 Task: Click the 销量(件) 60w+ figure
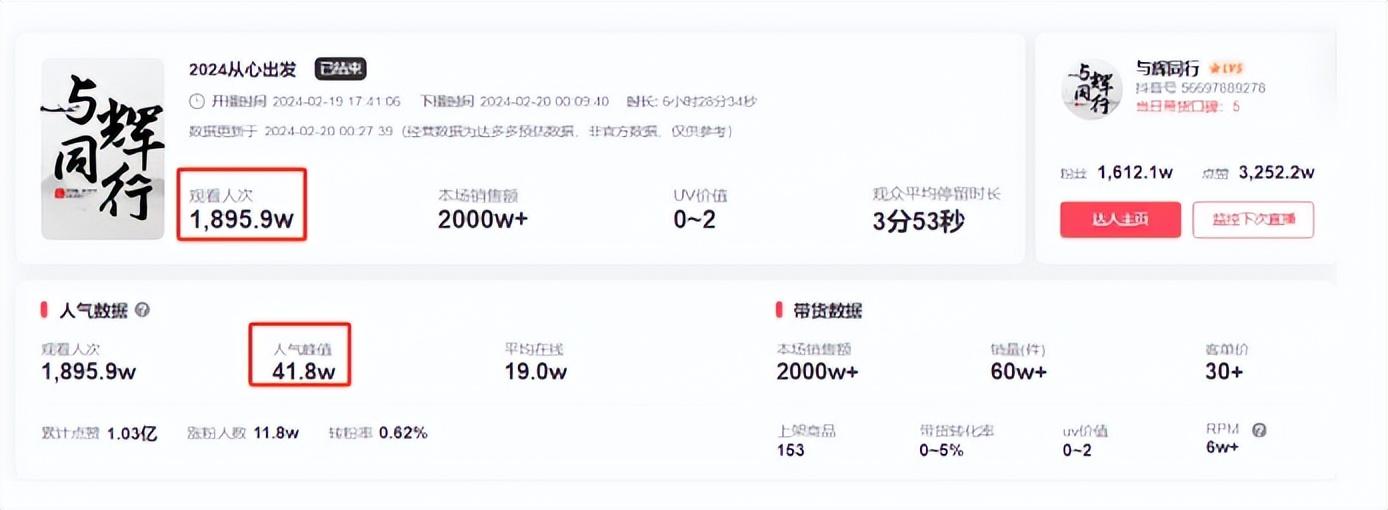1018,372
